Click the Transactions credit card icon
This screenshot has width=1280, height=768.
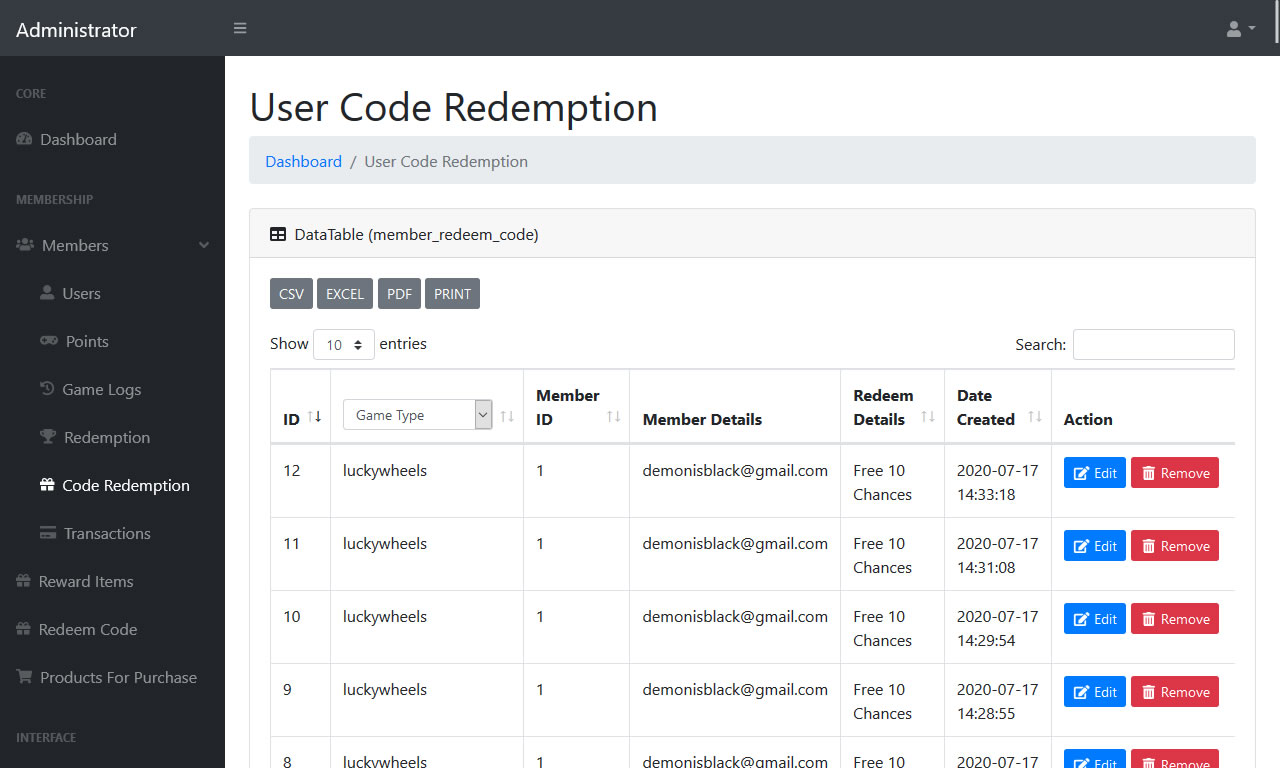pos(47,533)
